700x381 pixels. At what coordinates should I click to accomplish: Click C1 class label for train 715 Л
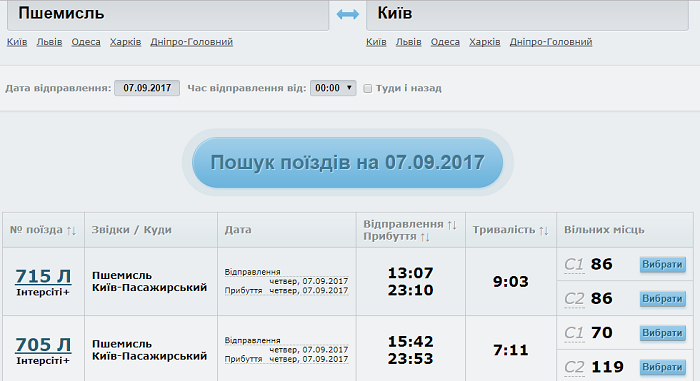[x=574, y=264]
